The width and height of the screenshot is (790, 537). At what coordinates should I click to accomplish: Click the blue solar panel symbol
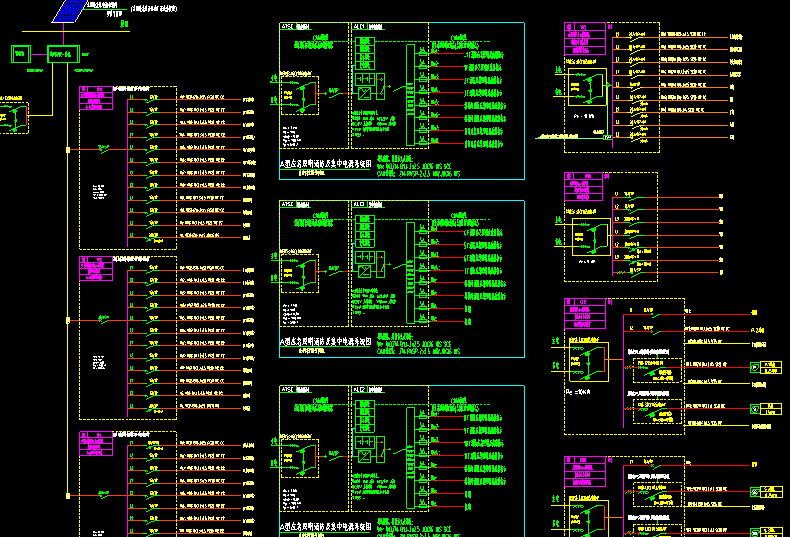tap(68, 10)
